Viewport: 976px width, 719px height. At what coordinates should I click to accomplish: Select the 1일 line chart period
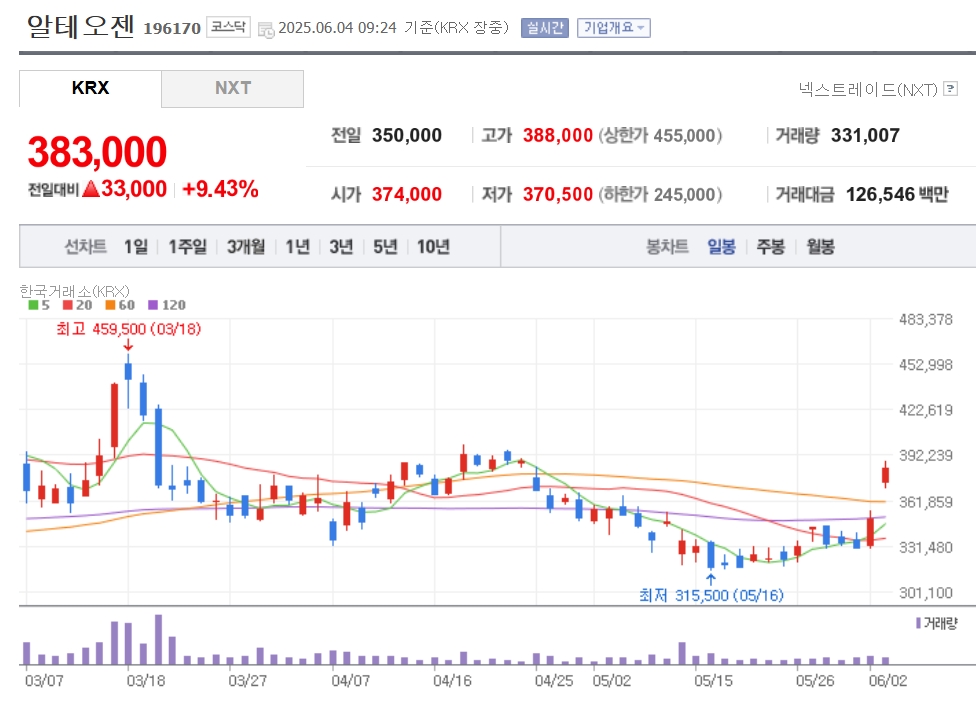136,247
